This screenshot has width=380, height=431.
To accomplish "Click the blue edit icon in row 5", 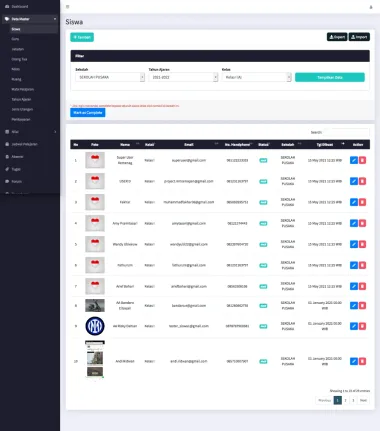I will coord(354,244).
